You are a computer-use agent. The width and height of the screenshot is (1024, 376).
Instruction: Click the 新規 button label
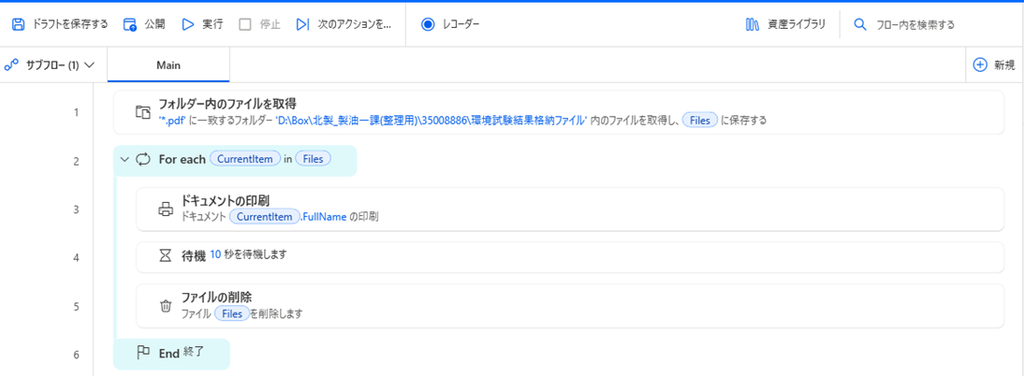[1004, 65]
